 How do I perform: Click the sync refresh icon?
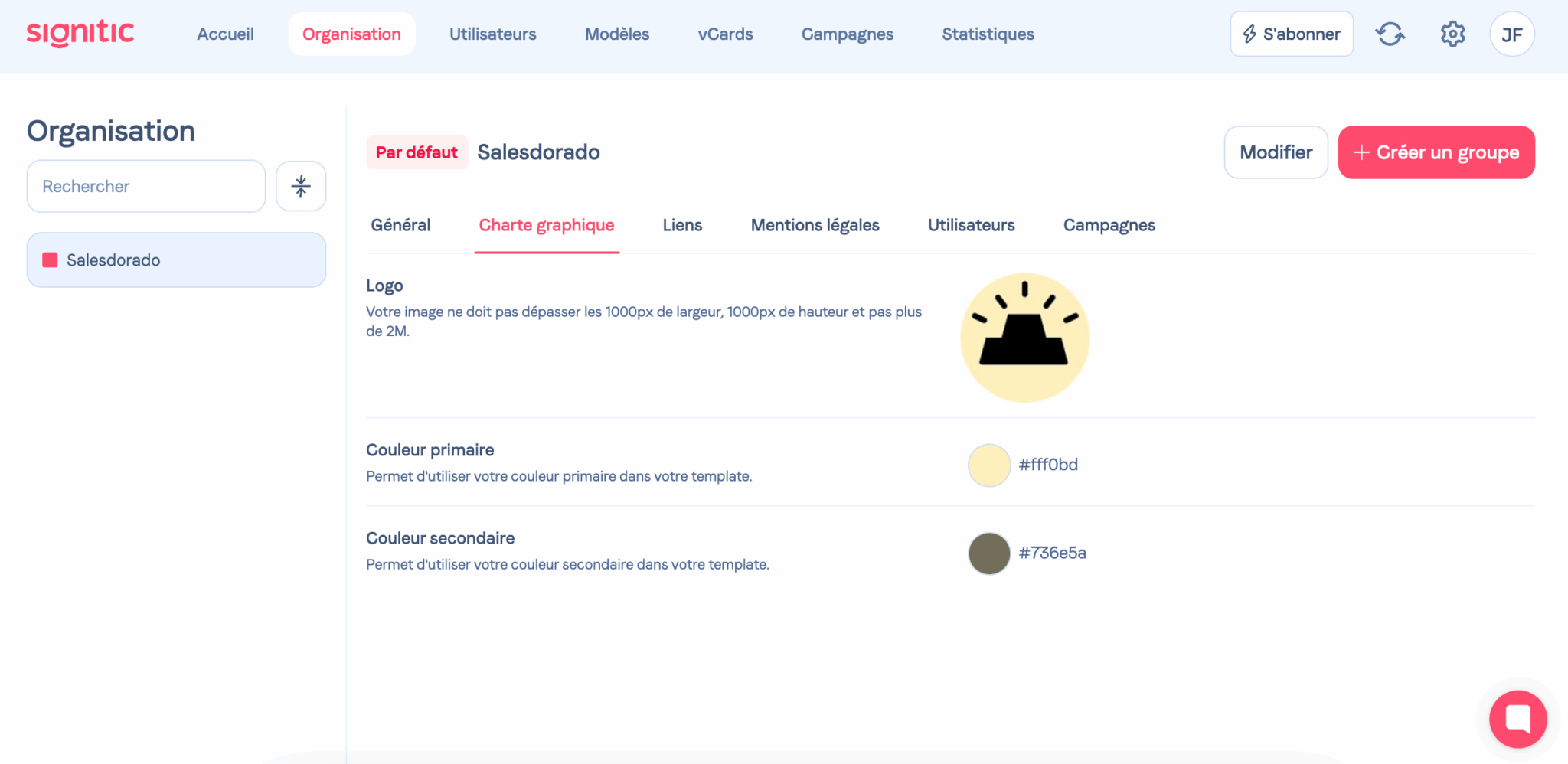click(1390, 34)
